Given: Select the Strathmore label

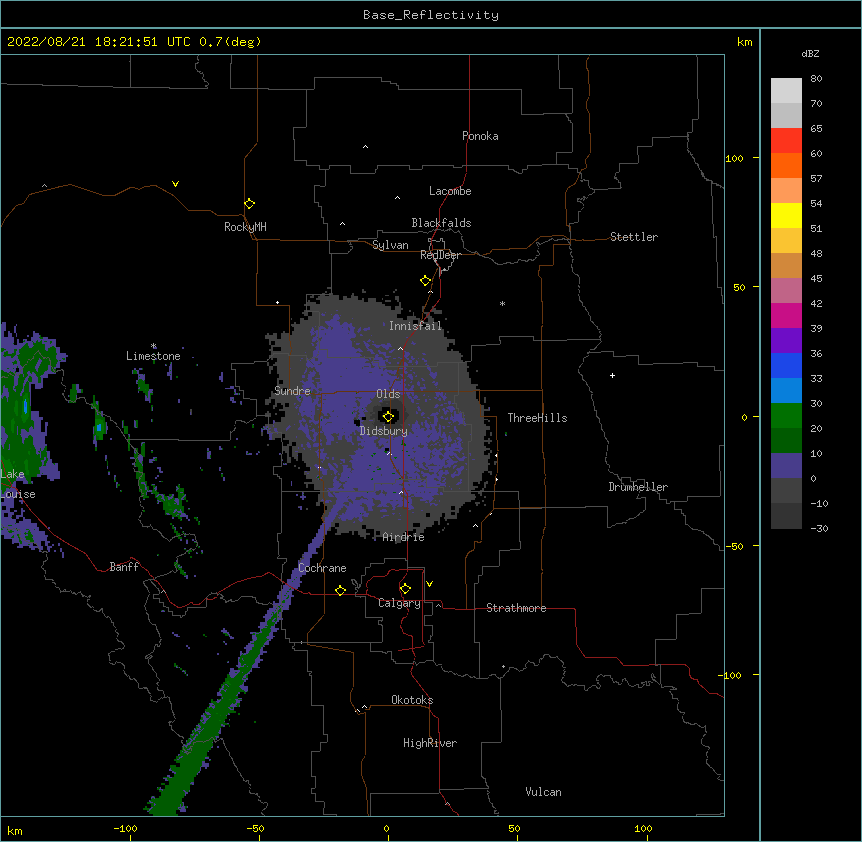Looking at the screenshot, I should point(516,608).
